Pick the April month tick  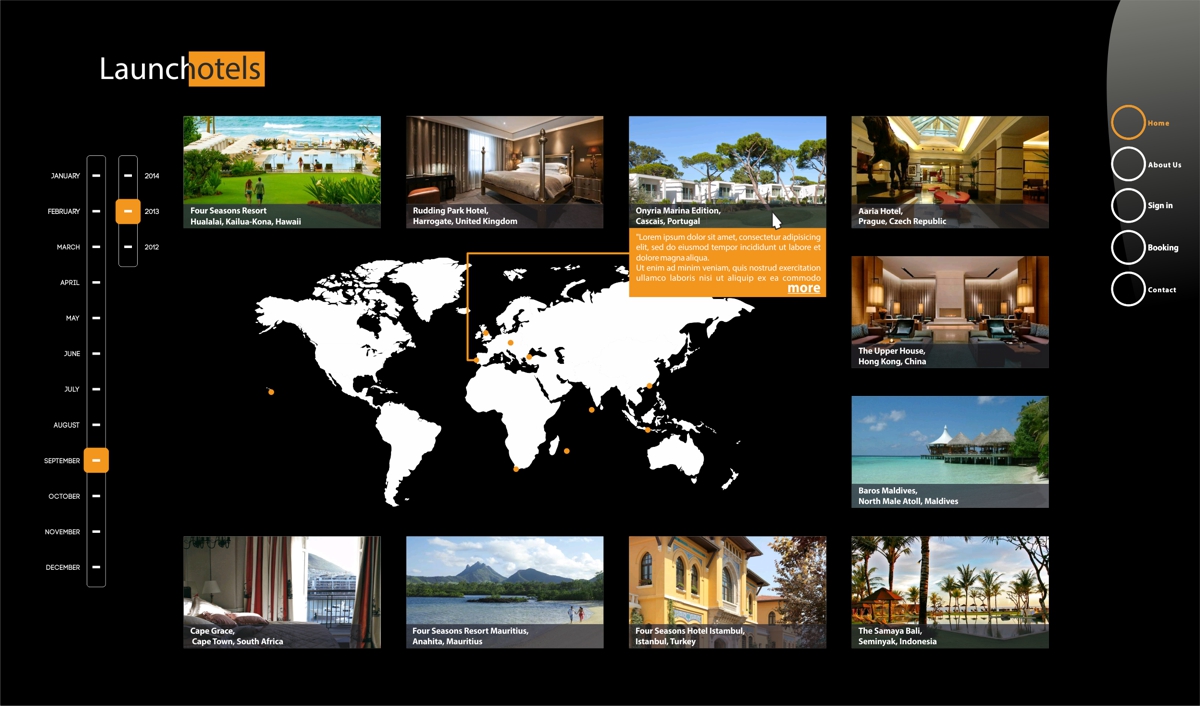(96, 282)
